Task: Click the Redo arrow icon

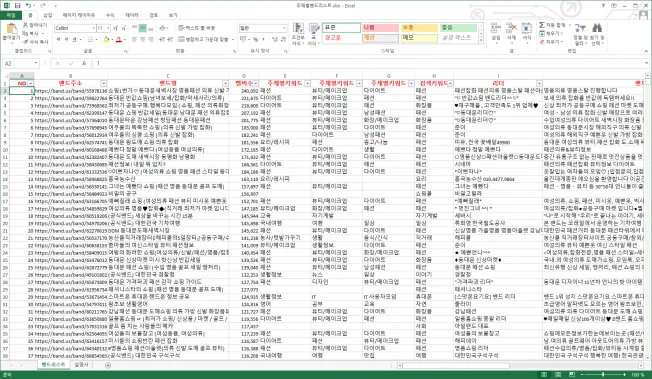Action: tap(43, 5)
